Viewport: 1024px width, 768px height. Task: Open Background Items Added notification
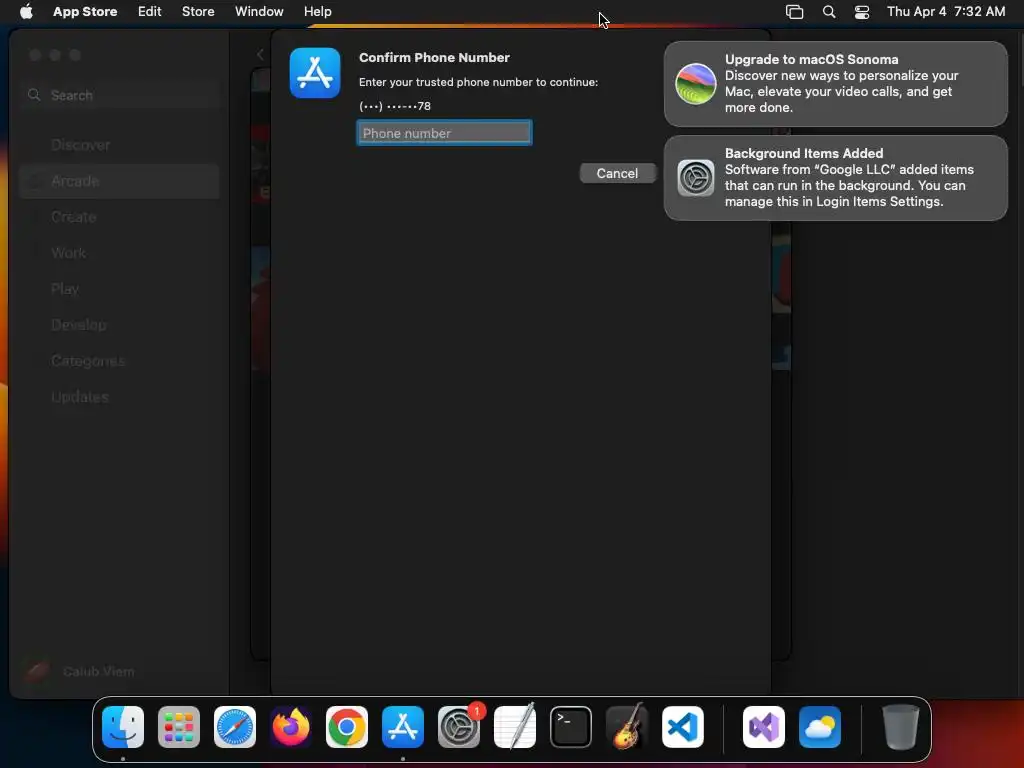click(835, 178)
